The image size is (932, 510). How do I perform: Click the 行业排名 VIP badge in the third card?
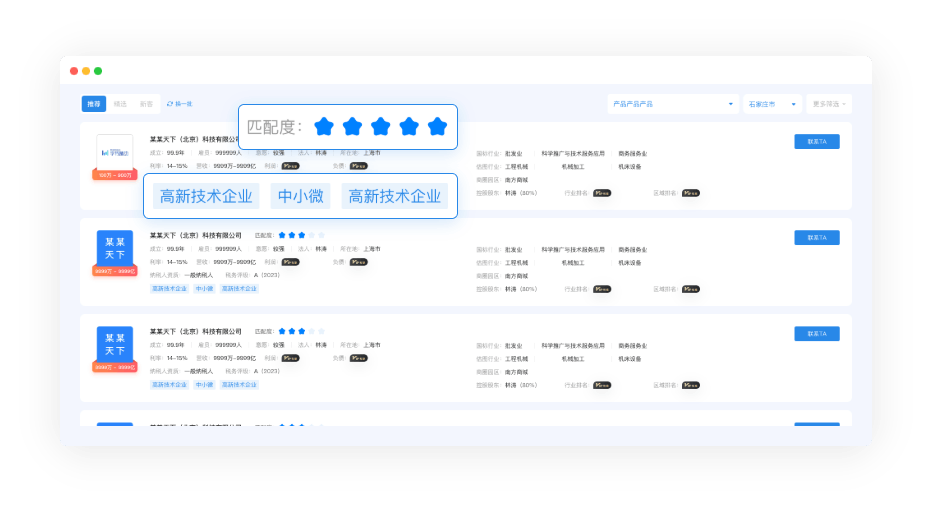point(602,385)
